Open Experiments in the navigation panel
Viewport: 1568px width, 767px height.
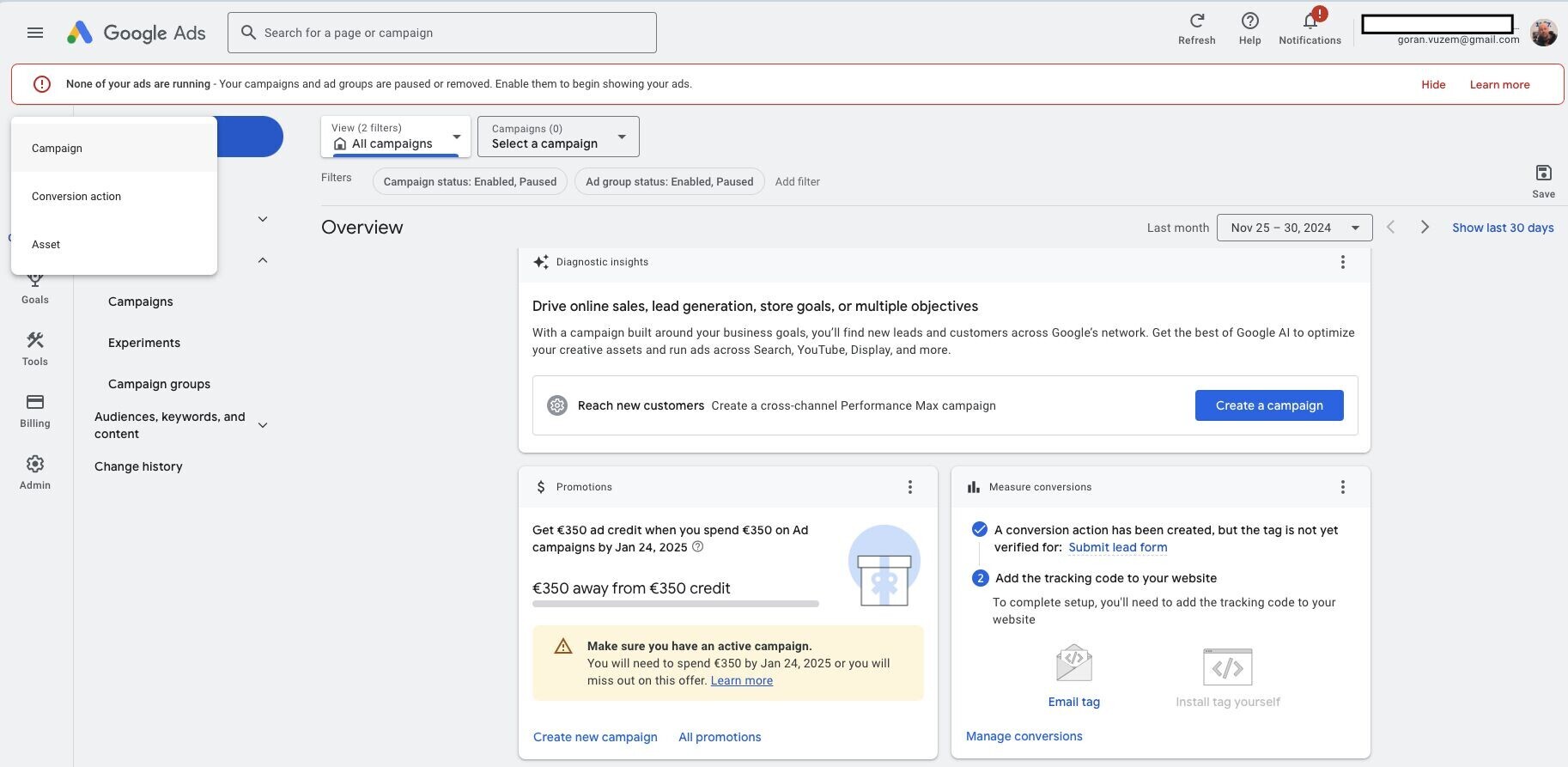pyautogui.click(x=144, y=343)
